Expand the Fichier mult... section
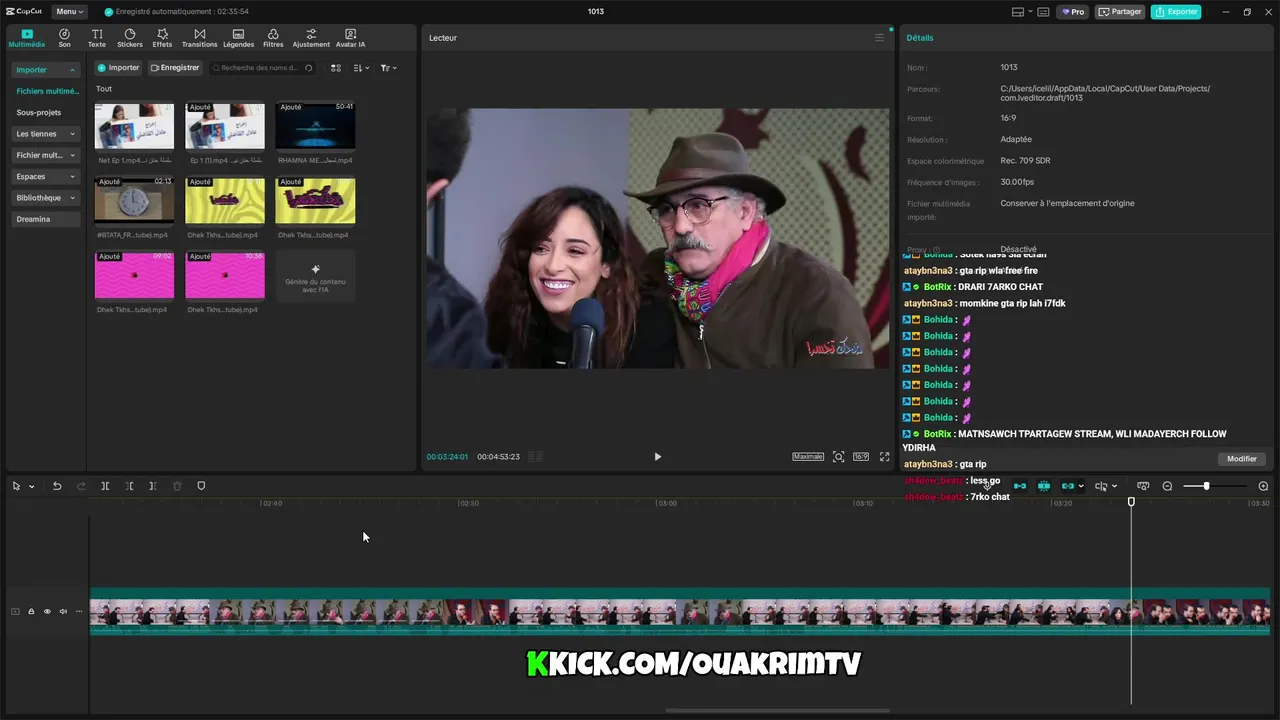Screen dimensions: 1280x720 click(46, 155)
